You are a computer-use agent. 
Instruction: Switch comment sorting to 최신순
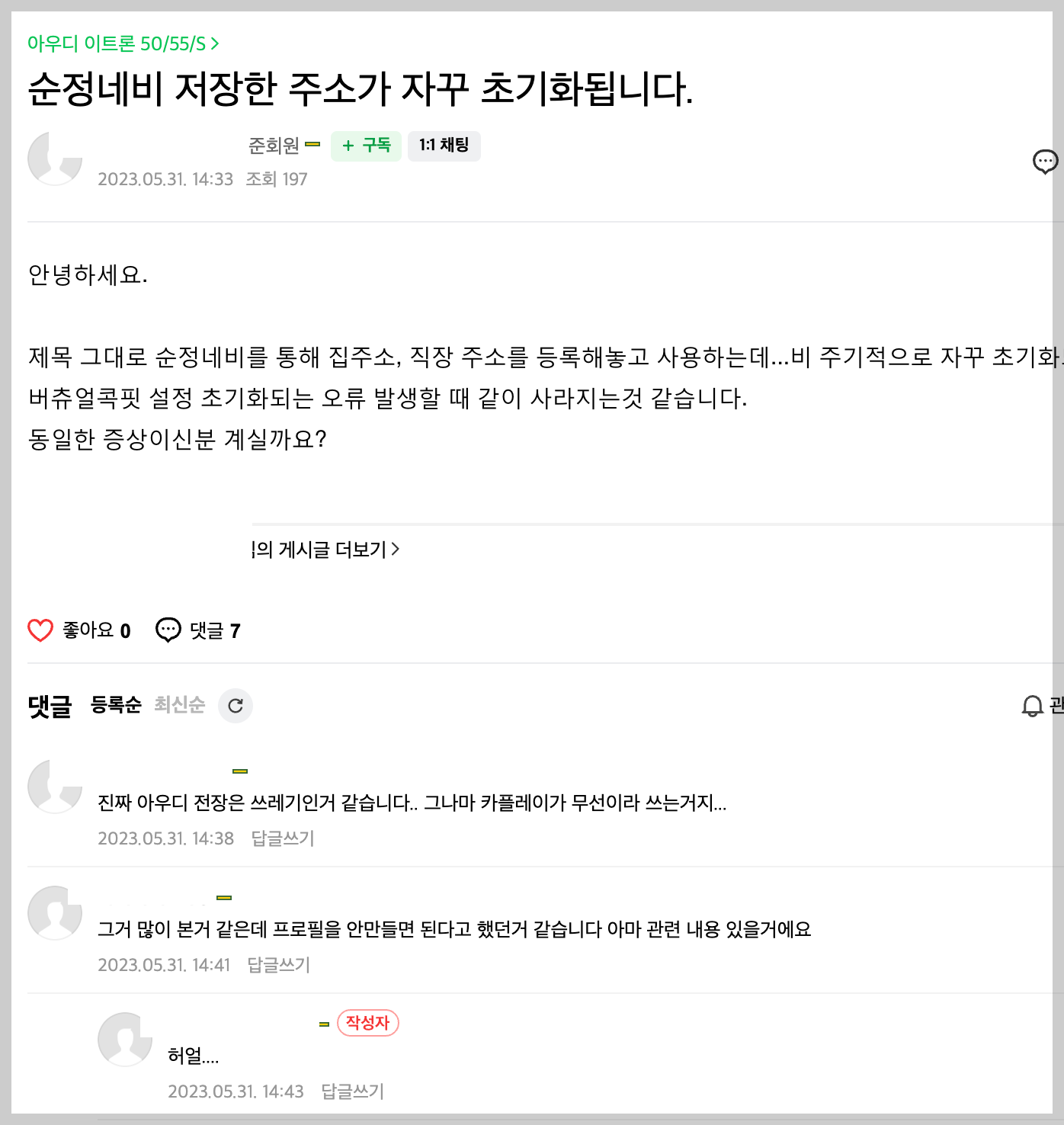180,705
